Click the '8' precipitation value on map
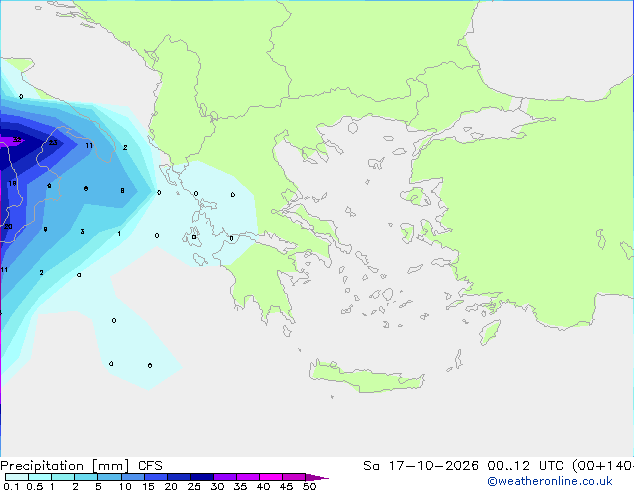The width and height of the screenshot is (634, 490). (122, 190)
